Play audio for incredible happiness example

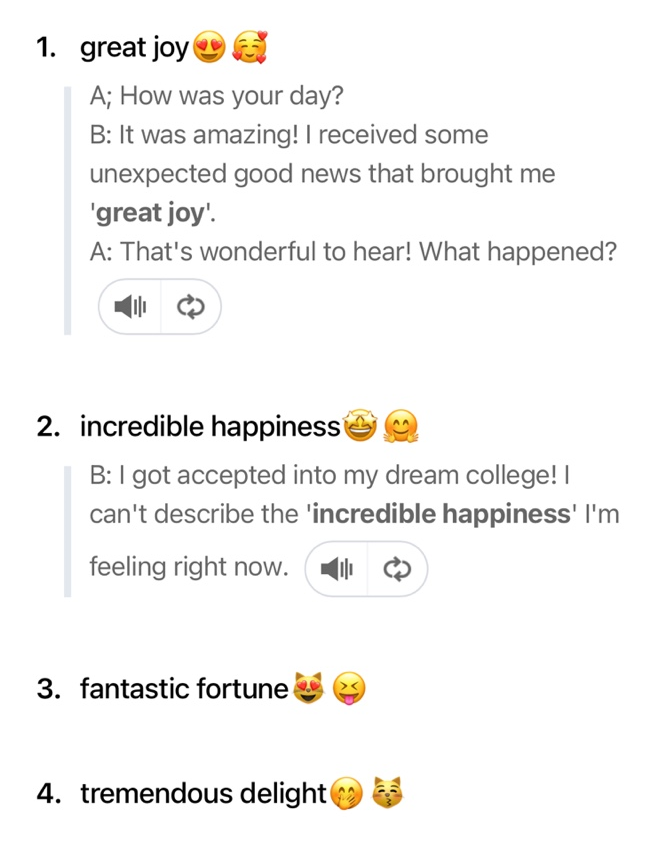[337, 569]
